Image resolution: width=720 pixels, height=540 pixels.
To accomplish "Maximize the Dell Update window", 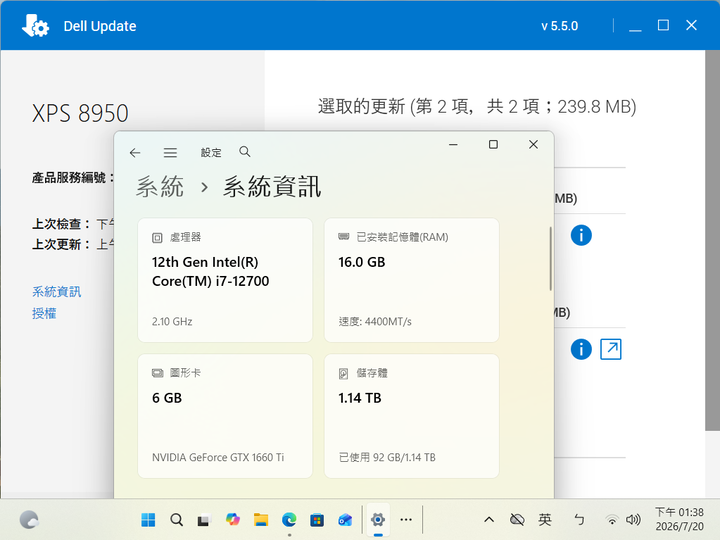I will (x=663, y=25).
